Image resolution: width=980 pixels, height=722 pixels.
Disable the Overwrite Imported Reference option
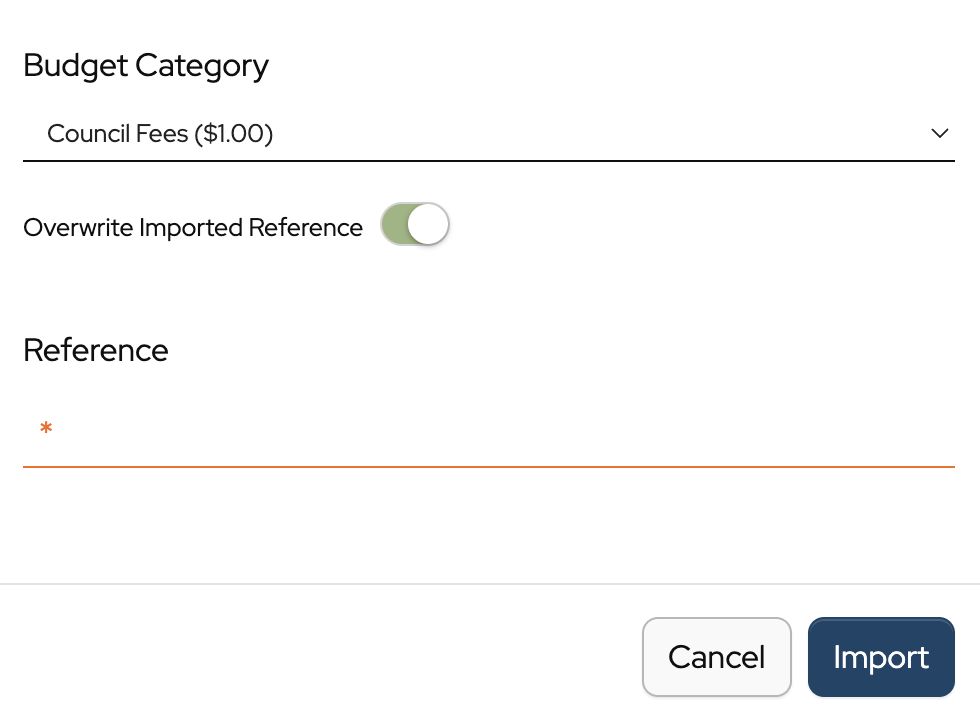pos(415,225)
